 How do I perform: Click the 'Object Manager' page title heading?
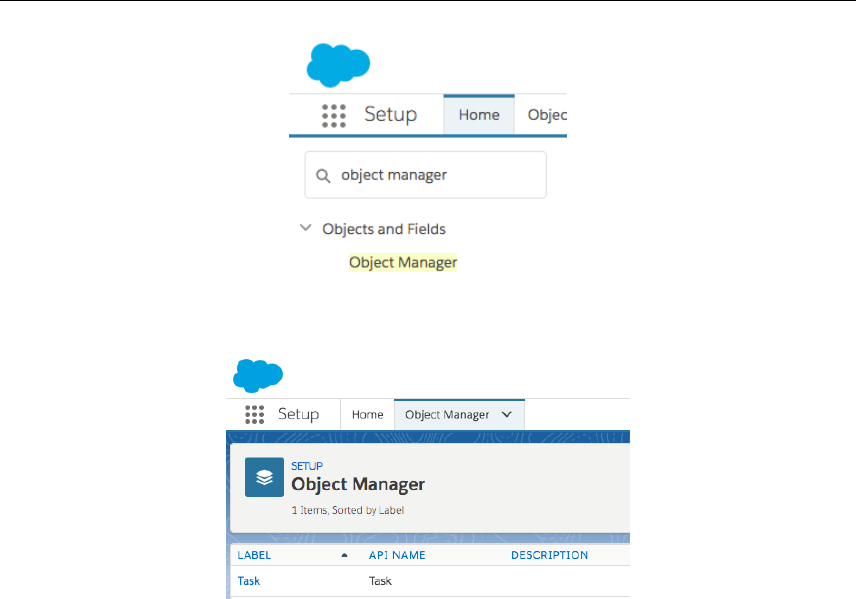pos(358,484)
